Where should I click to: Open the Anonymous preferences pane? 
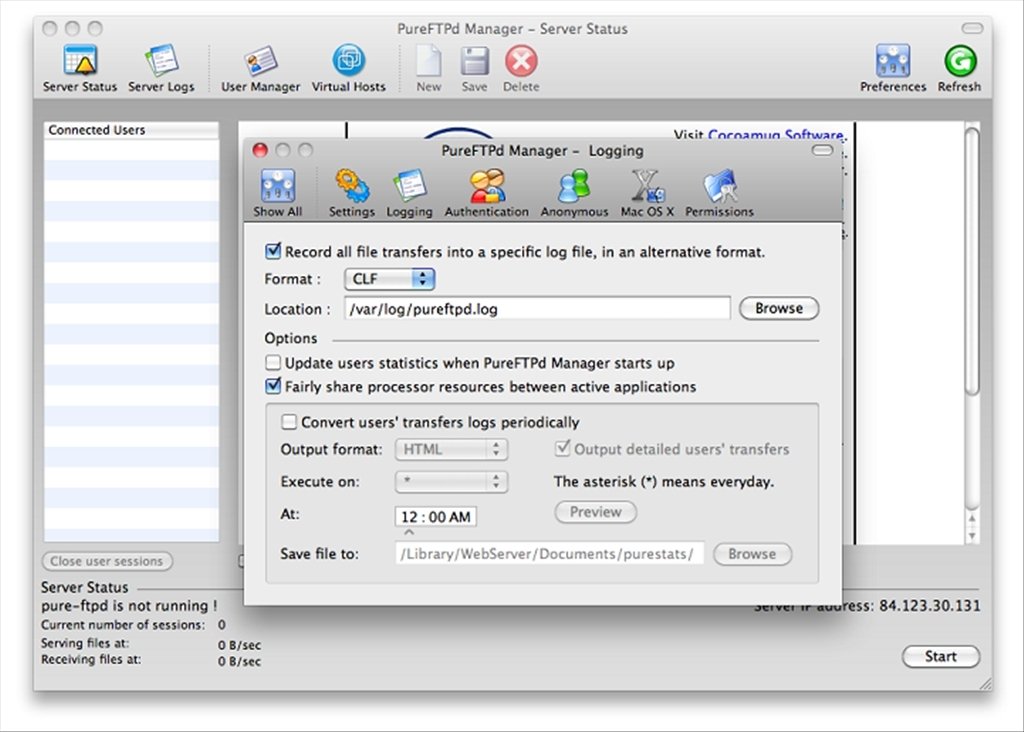[574, 193]
